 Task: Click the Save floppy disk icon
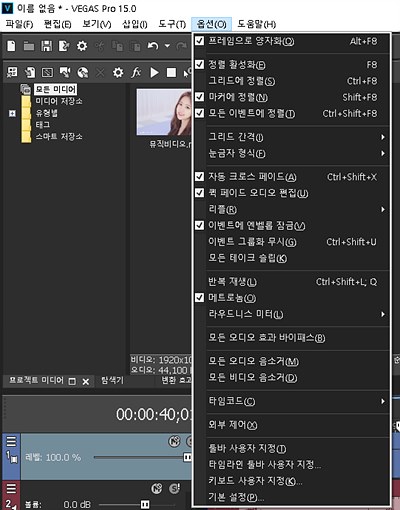46,46
